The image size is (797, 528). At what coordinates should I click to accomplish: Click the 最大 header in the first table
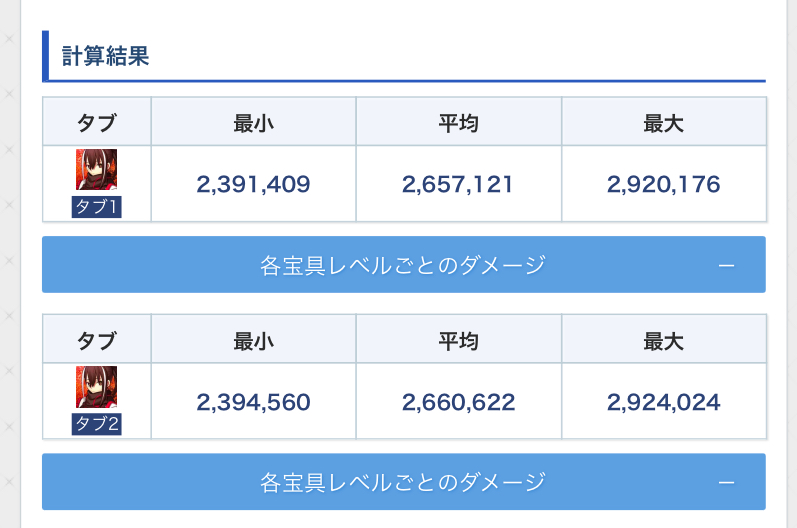click(x=663, y=123)
